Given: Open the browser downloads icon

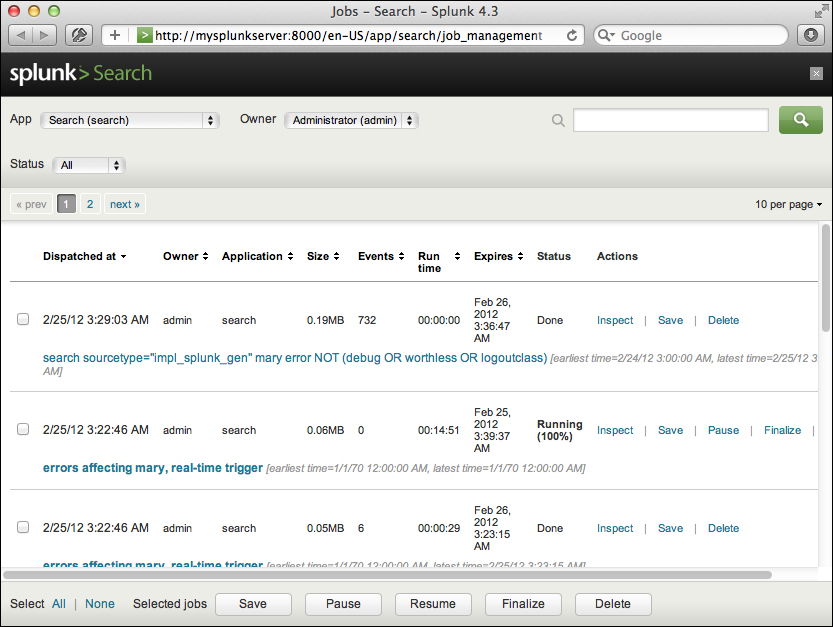Looking at the screenshot, I should tap(811, 36).
